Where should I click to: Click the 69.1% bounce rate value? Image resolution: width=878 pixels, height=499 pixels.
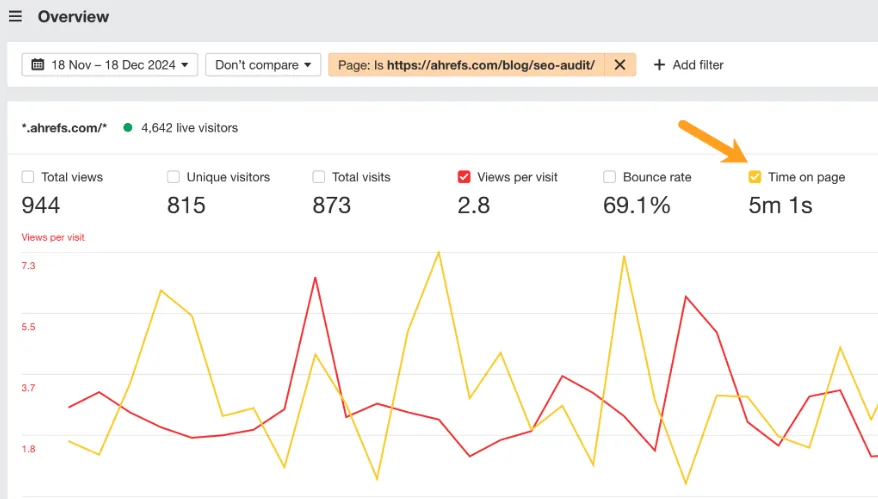click(637, 205)
